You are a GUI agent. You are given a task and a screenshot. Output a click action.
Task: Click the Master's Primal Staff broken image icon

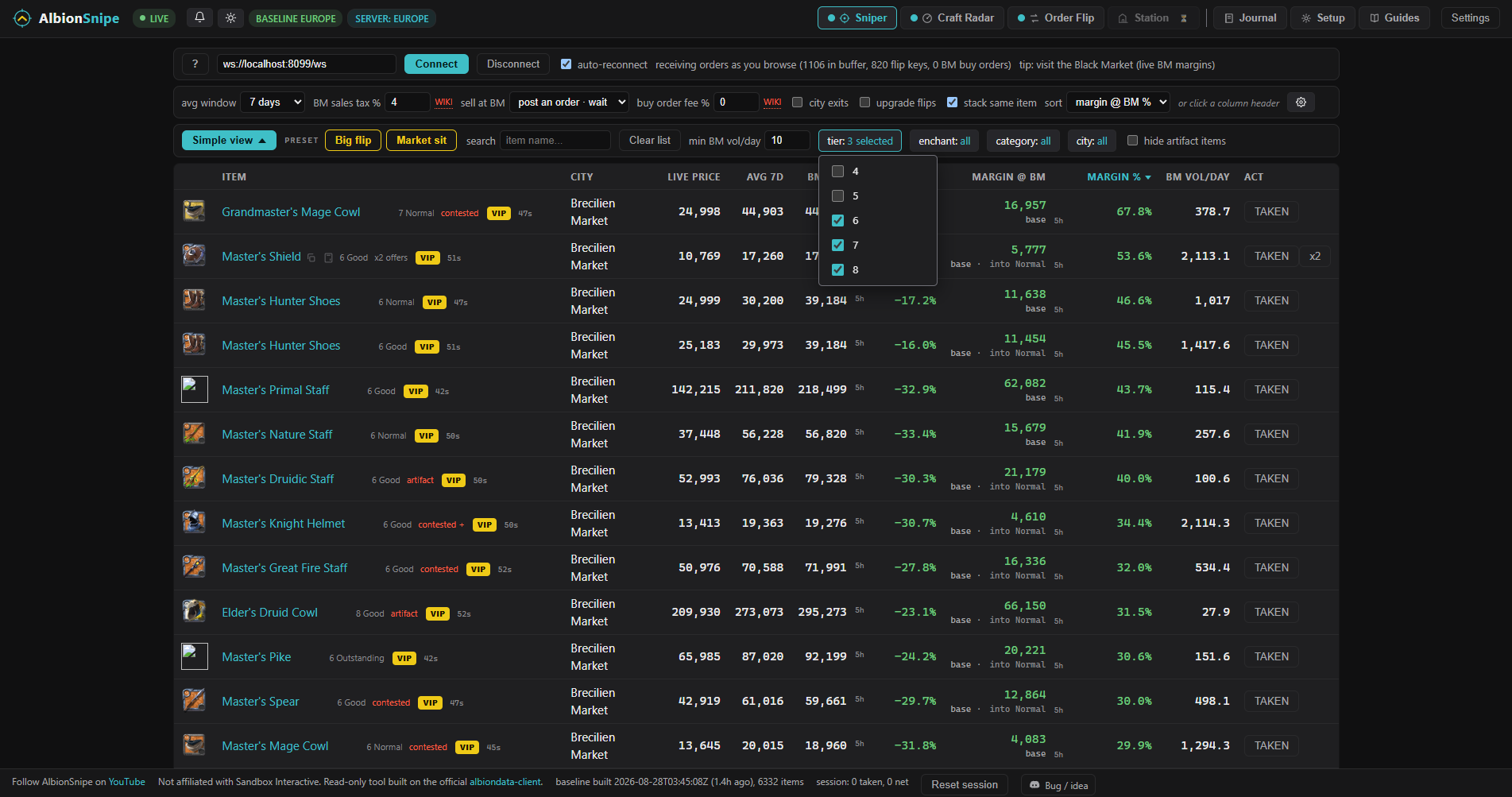point(194,389)
